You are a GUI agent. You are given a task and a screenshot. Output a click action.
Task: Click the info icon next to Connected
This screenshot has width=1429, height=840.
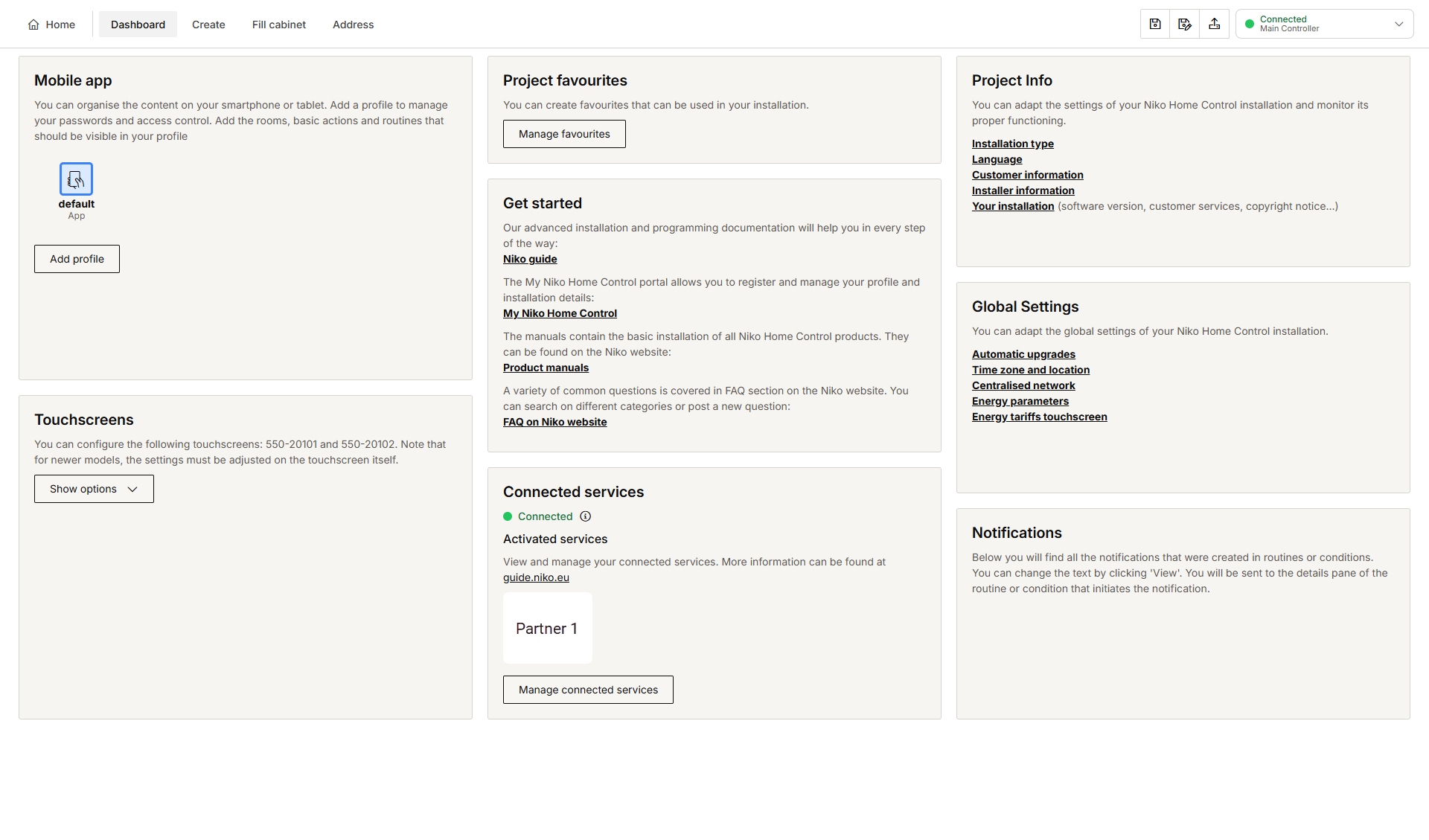[x=586, y=516]
